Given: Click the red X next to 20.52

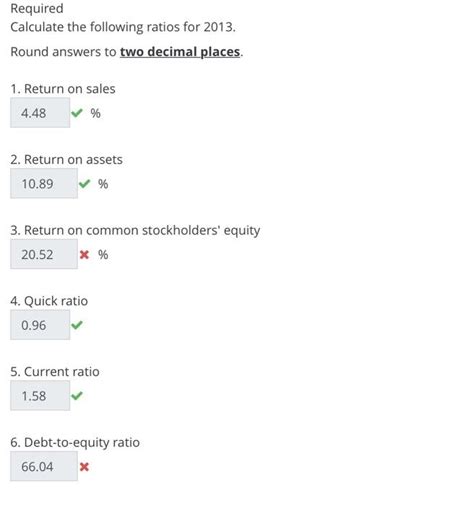Looking at the screenshot, I should click(x=84, y=255).
